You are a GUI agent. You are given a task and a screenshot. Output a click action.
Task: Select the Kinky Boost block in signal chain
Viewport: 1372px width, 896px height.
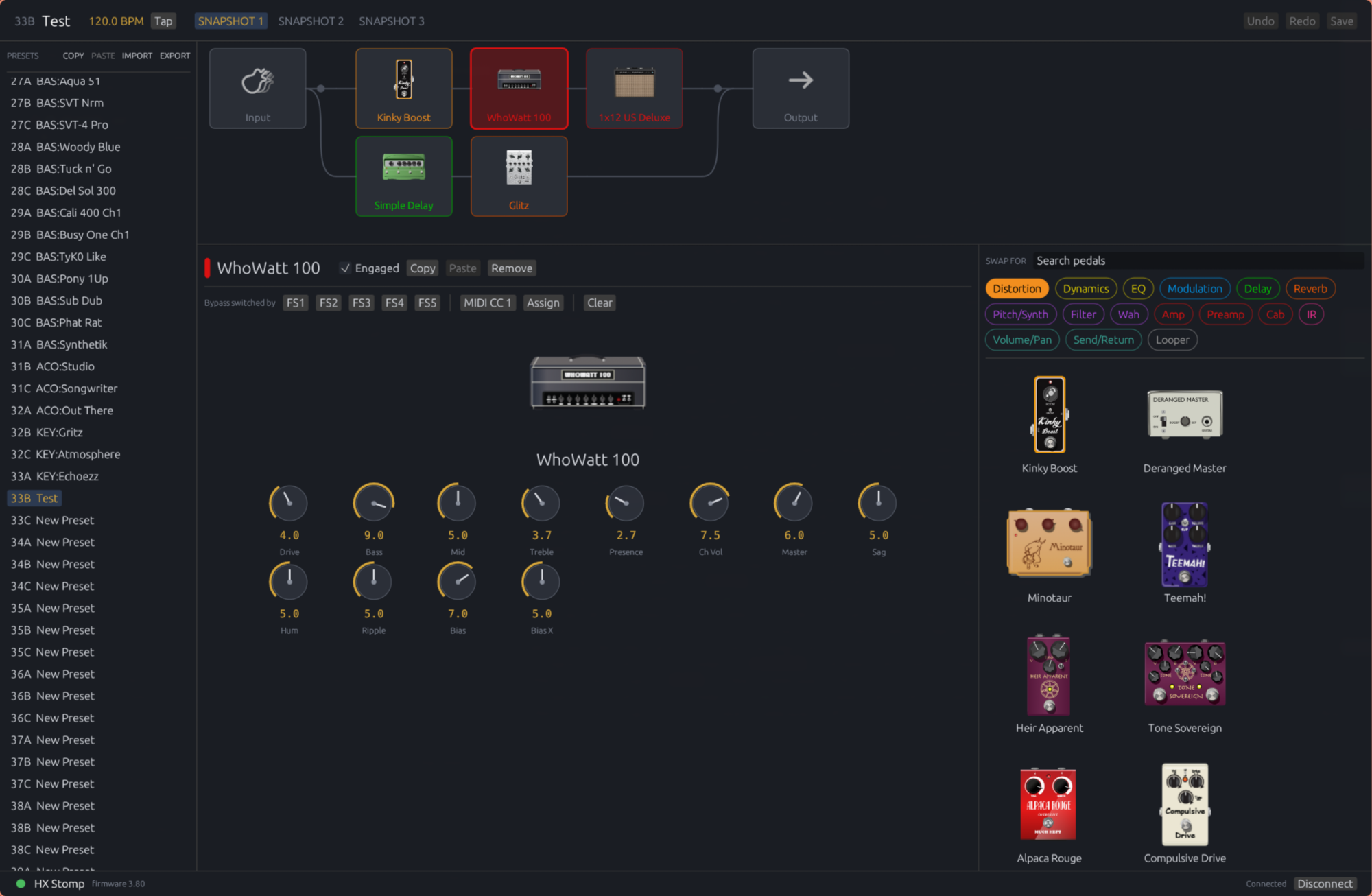(x=403, y=89)
